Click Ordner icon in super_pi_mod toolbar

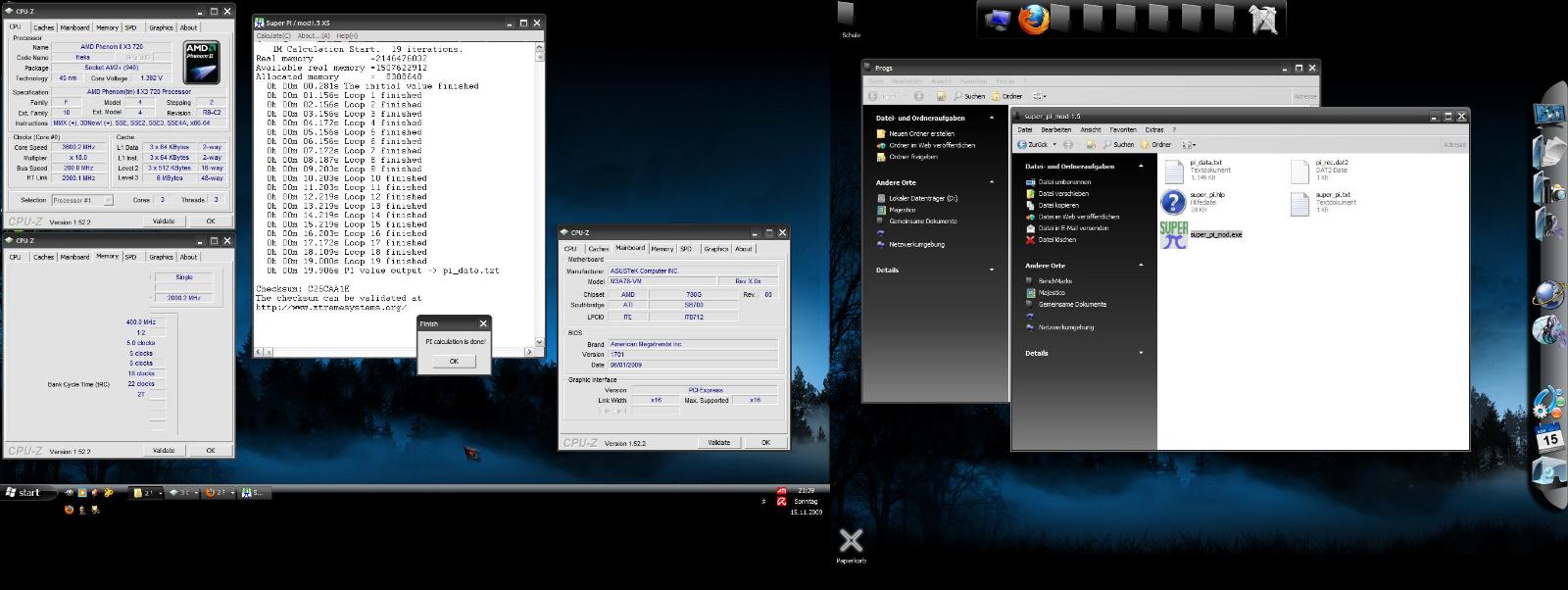coord(1155,144)
